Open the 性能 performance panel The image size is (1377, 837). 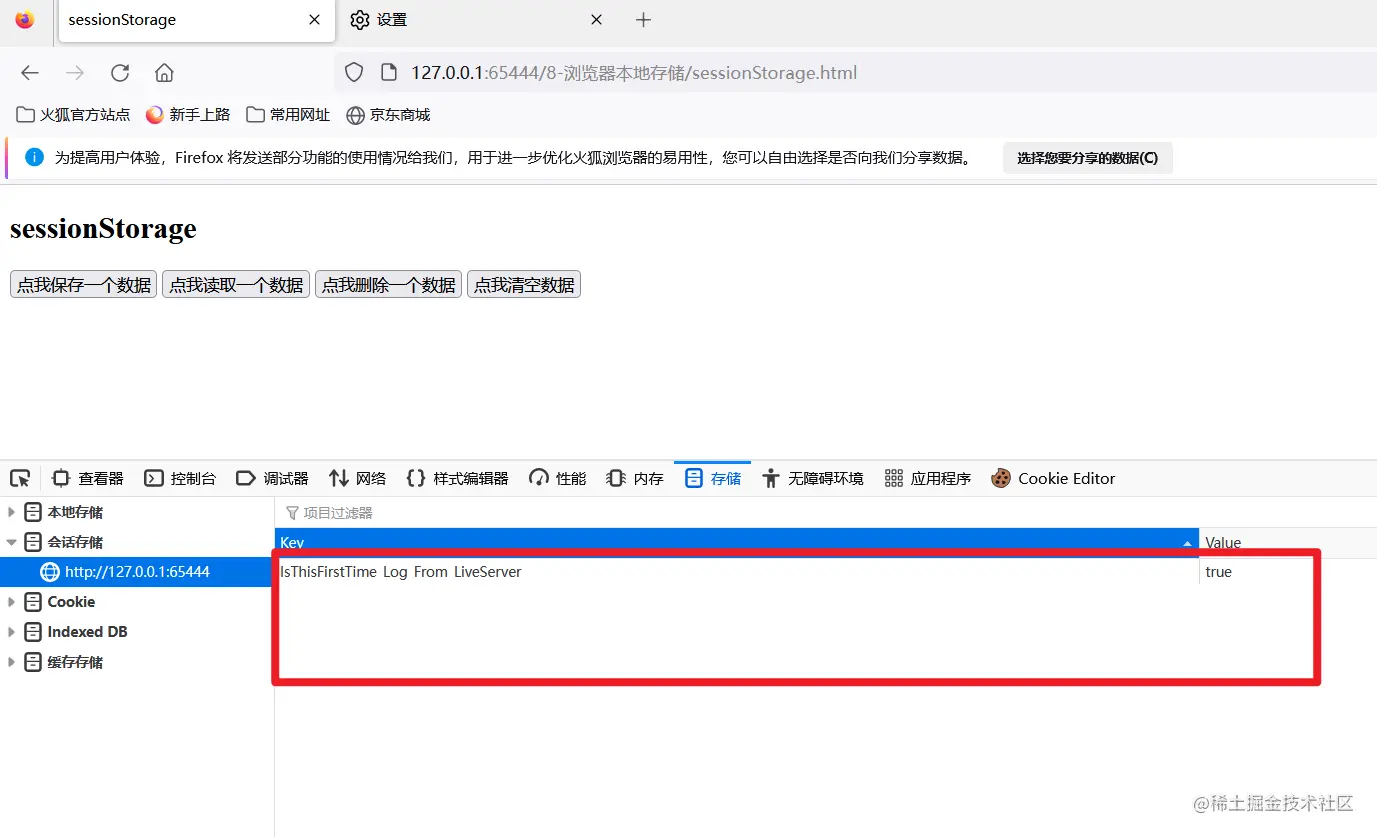tap(558, 478)
